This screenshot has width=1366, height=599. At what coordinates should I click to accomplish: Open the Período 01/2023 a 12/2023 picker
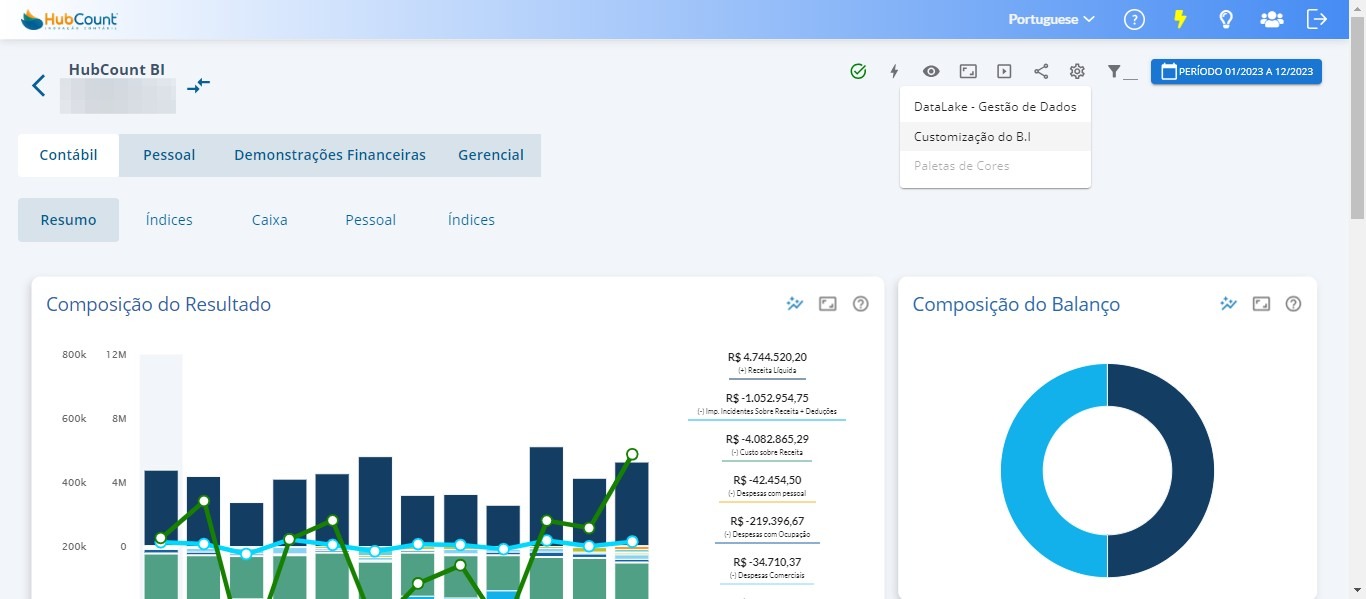pos(1236,72)
